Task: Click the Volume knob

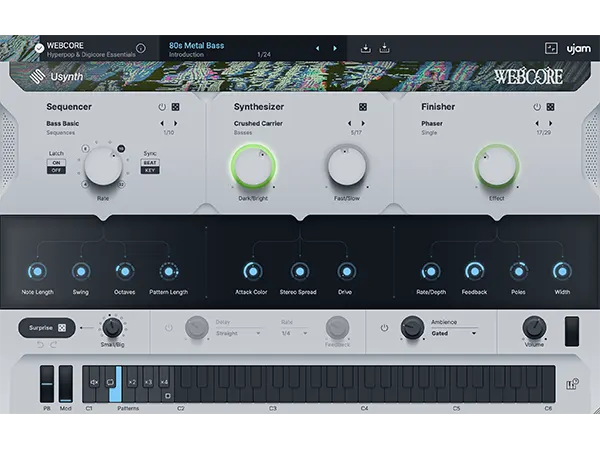Action: pos(534,328)
